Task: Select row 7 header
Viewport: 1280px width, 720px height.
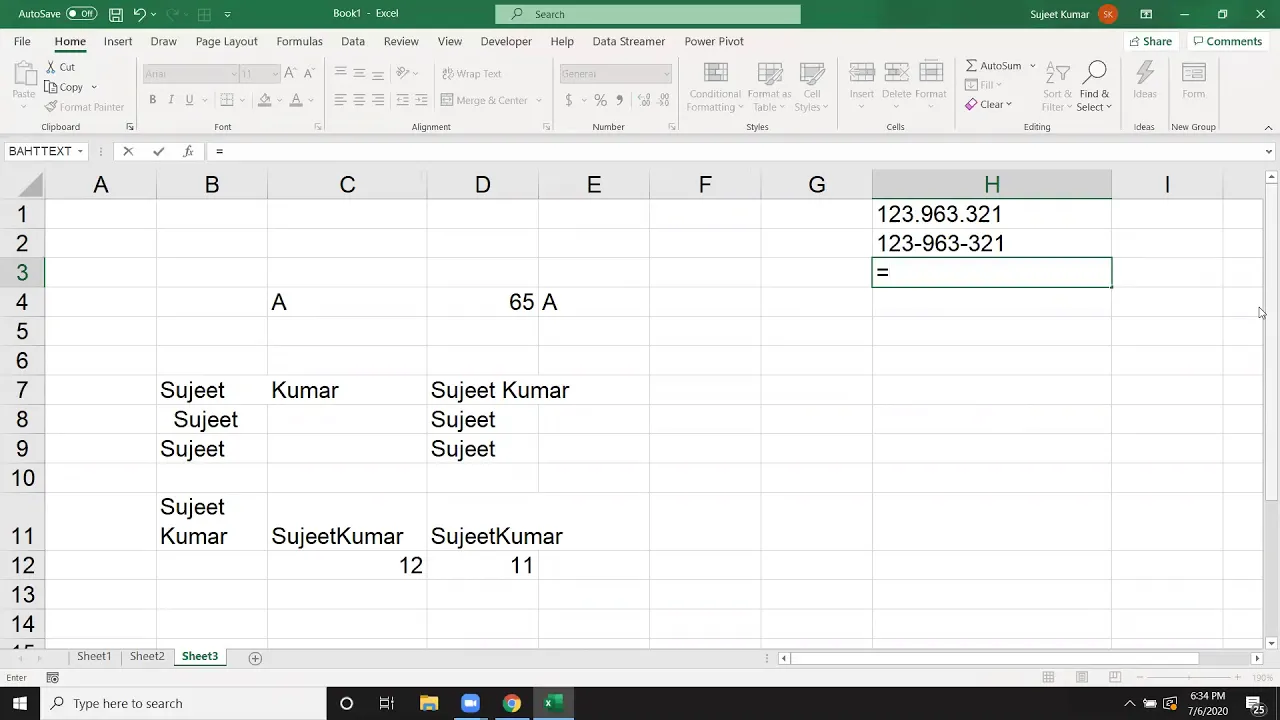Action: (22, 390)
